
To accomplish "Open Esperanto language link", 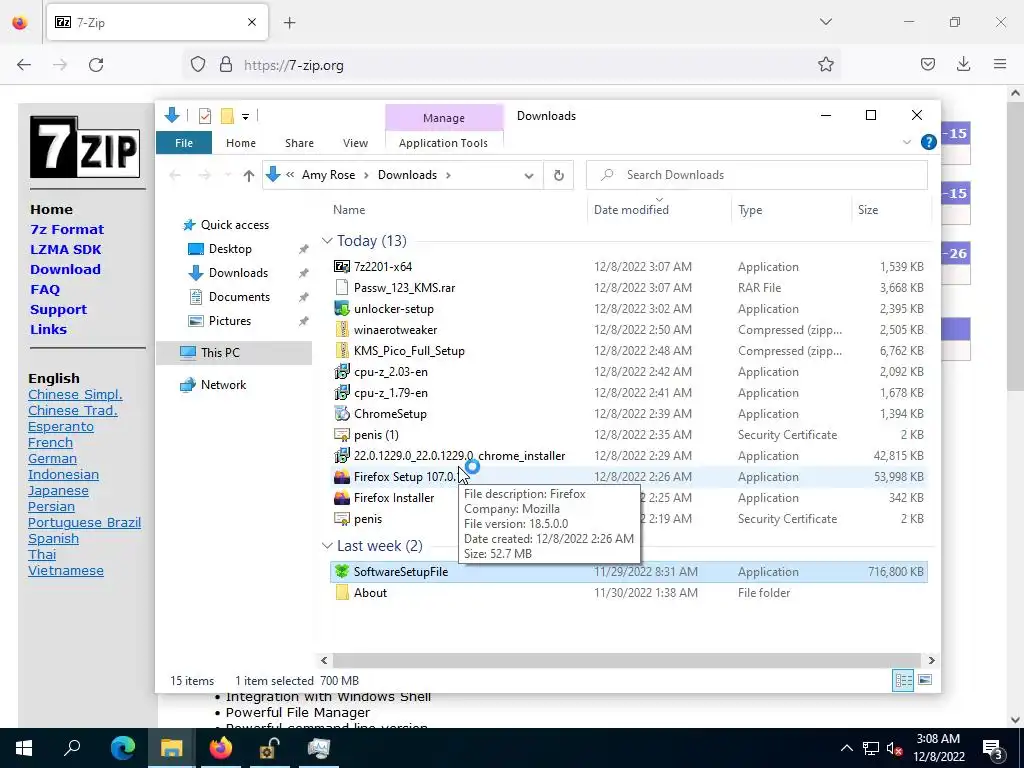I will coord(61,426).
